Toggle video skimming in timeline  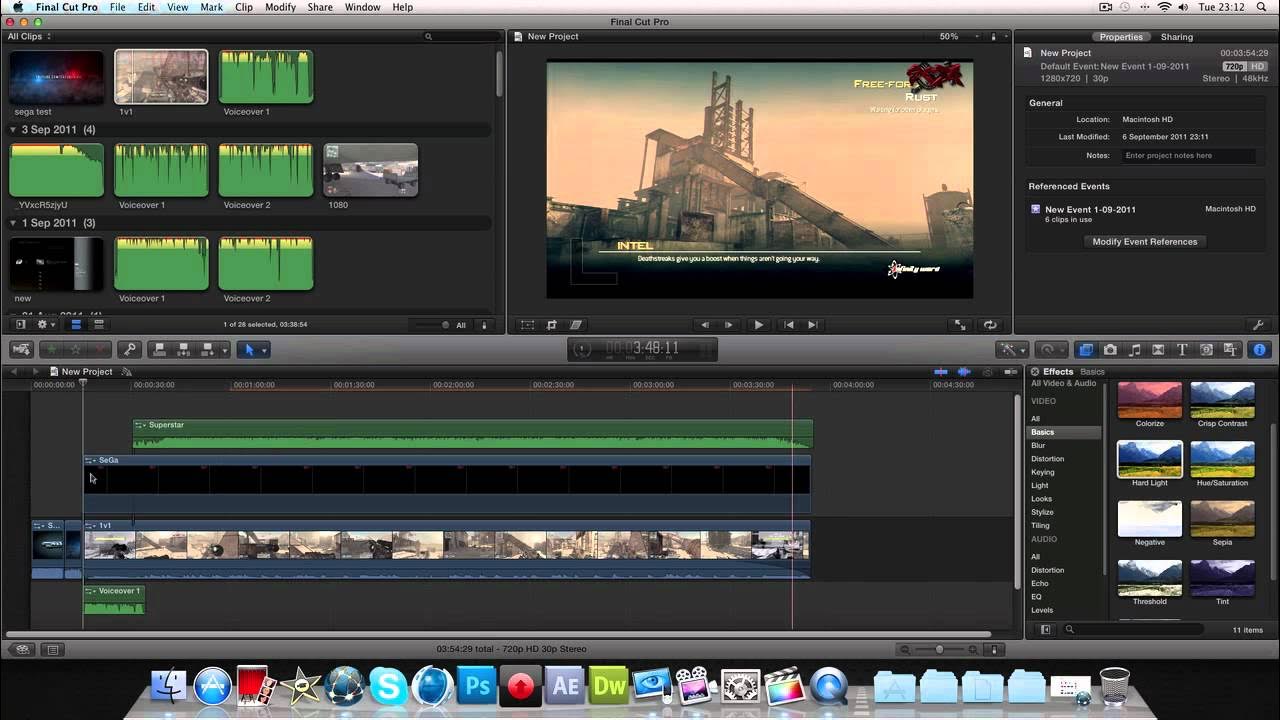pos(940,372)
